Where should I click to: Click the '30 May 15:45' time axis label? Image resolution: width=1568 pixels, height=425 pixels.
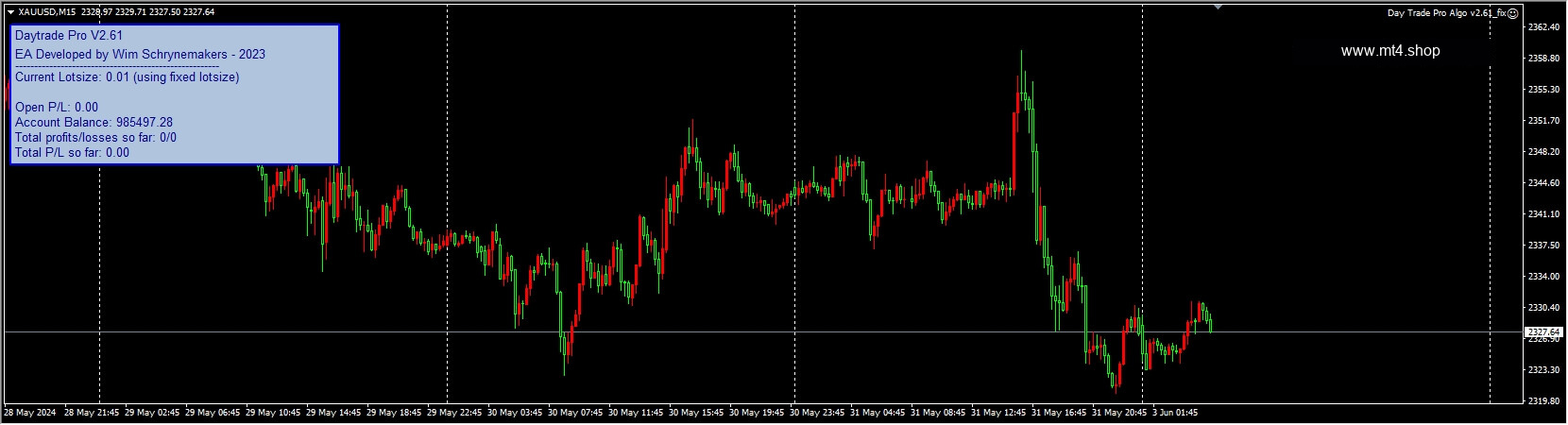pos(696,414)
